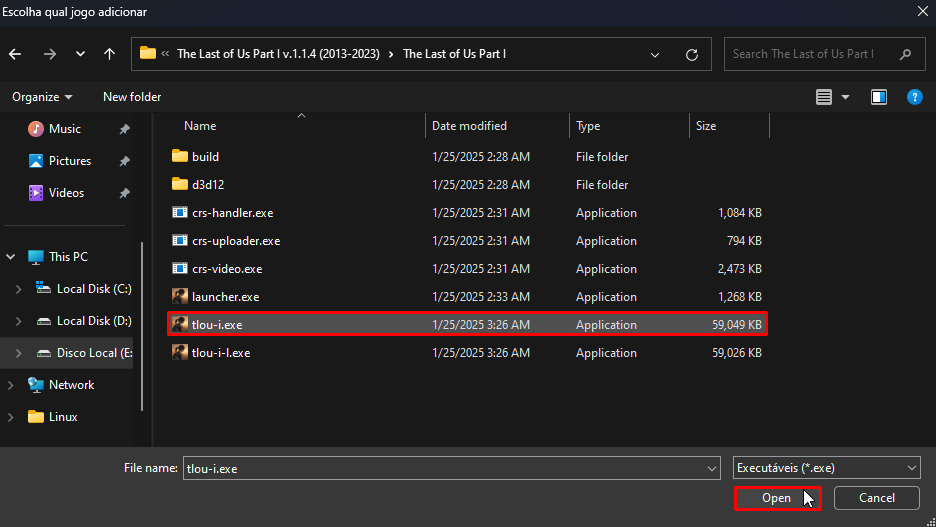The height and width of the screenshot is (527, 936).
Task: Click New folder in the toolbar
Action: (x=132, y=97)
